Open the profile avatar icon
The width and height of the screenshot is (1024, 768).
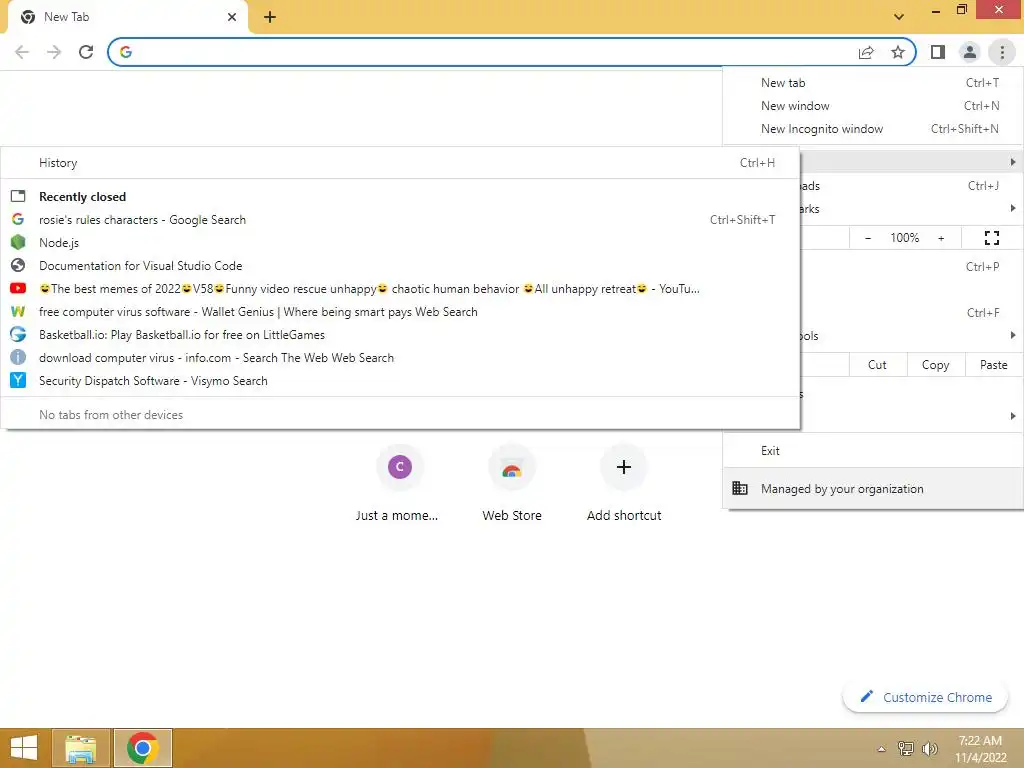970,52
